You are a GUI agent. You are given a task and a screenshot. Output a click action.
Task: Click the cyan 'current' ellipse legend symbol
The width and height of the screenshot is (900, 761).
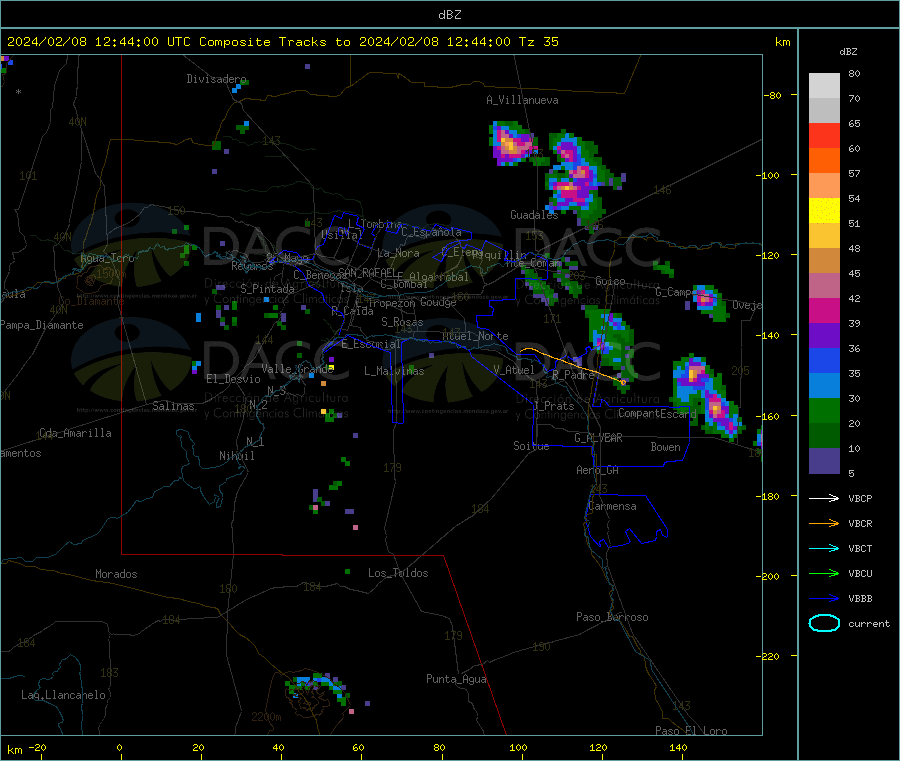pyautogui.click(x=824, y=623)
